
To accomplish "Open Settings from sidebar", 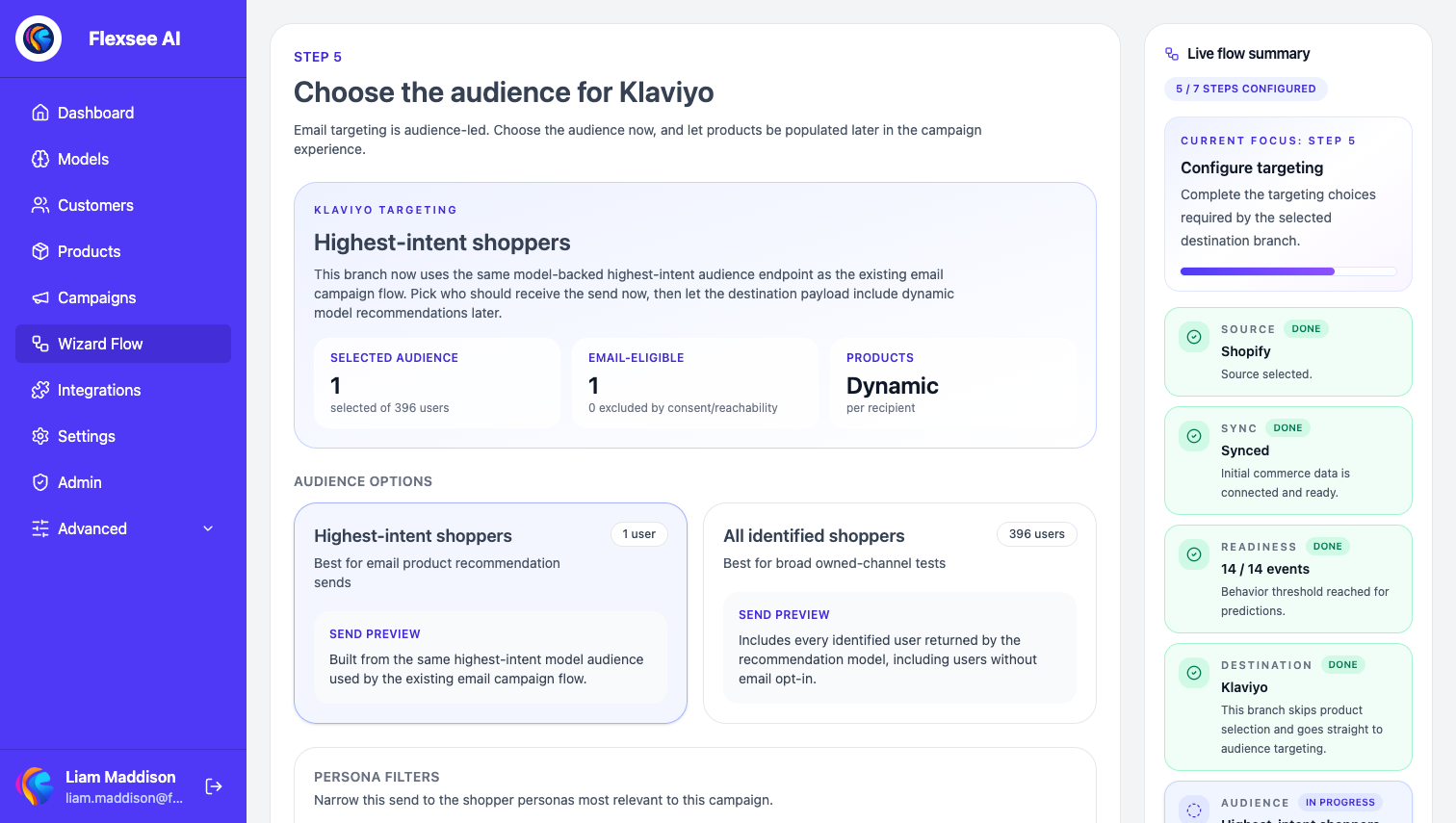I will click(123, 436).
